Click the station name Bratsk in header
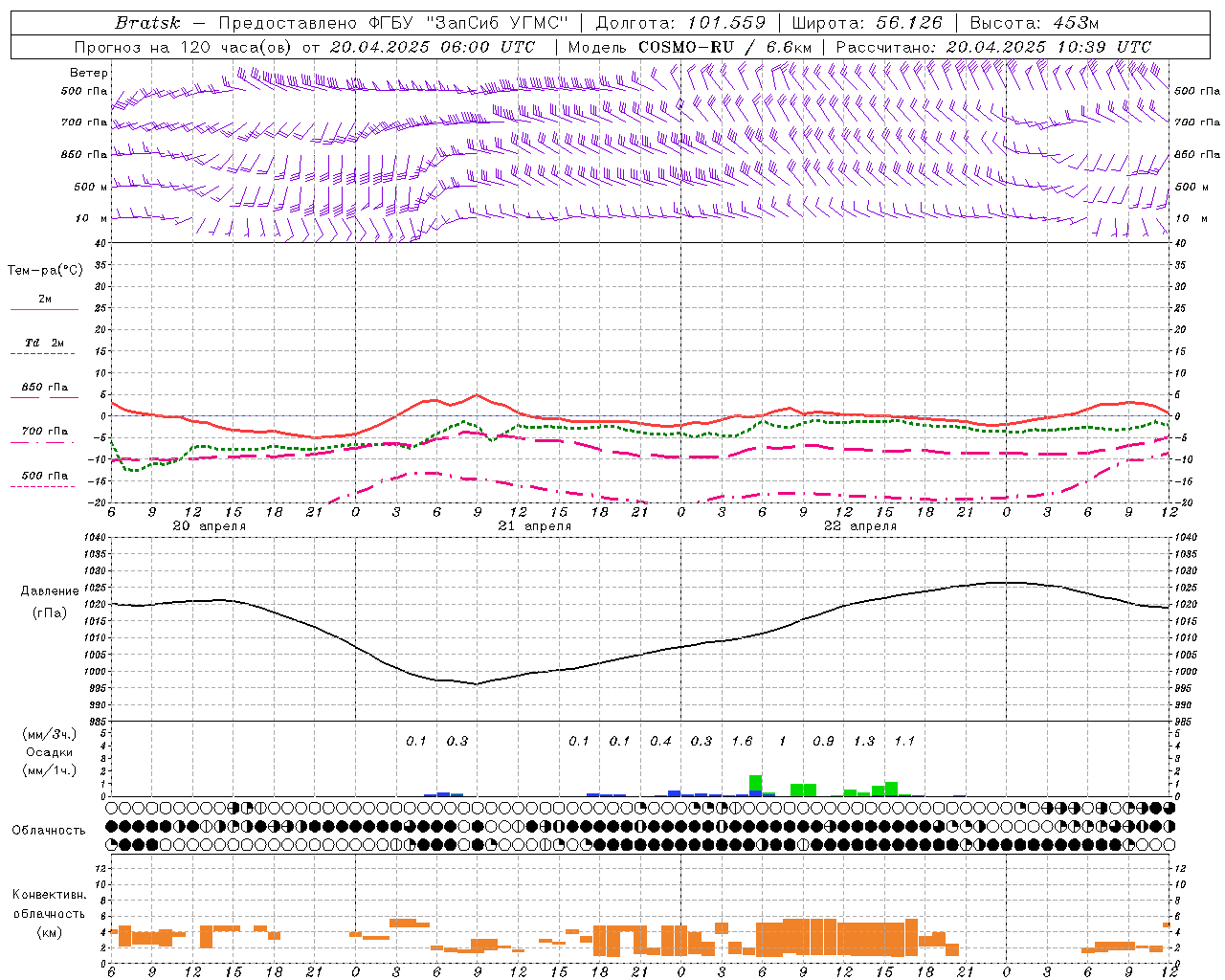Viewport: 1225px width, 980px height. (147, 23)
